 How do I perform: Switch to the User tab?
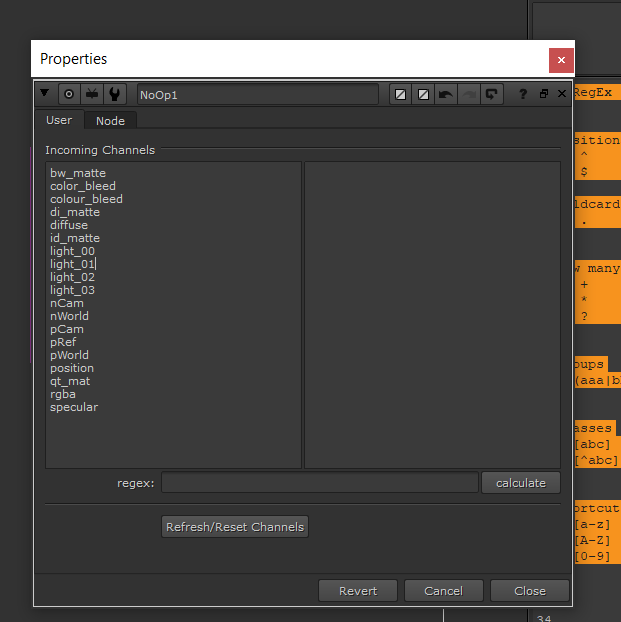pos(59,120)
